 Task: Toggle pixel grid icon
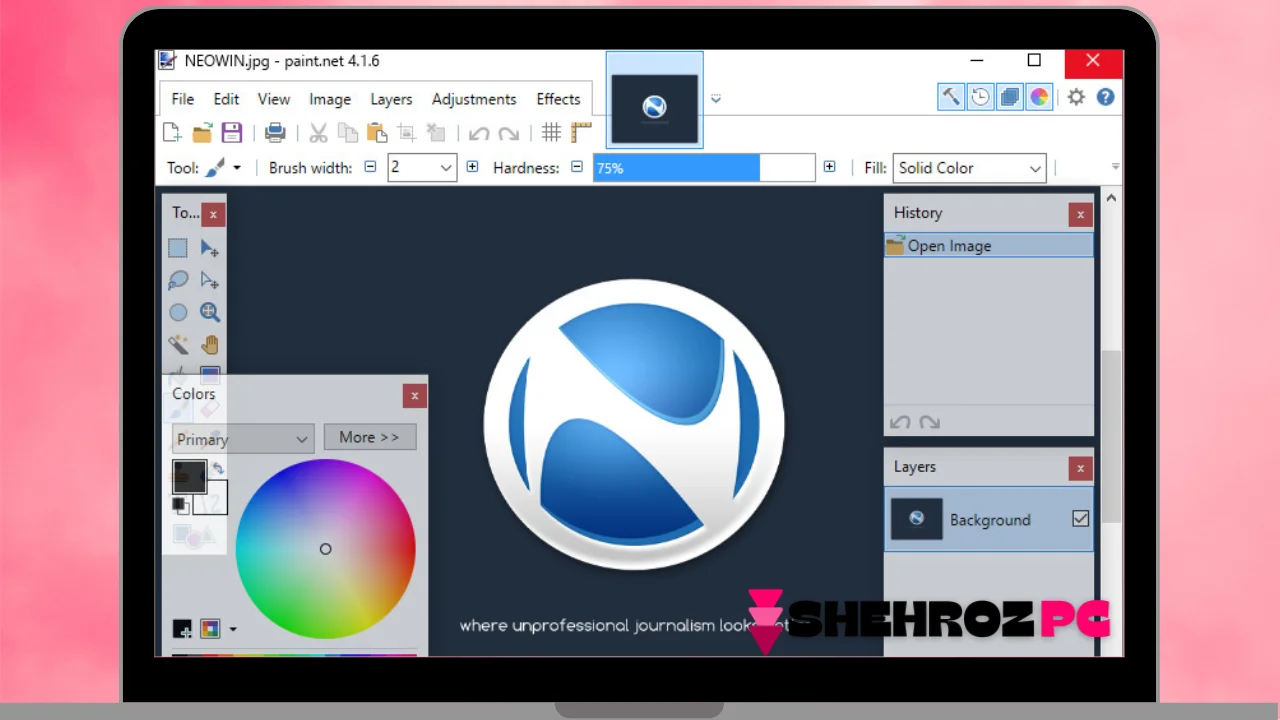tap(551, 132)
